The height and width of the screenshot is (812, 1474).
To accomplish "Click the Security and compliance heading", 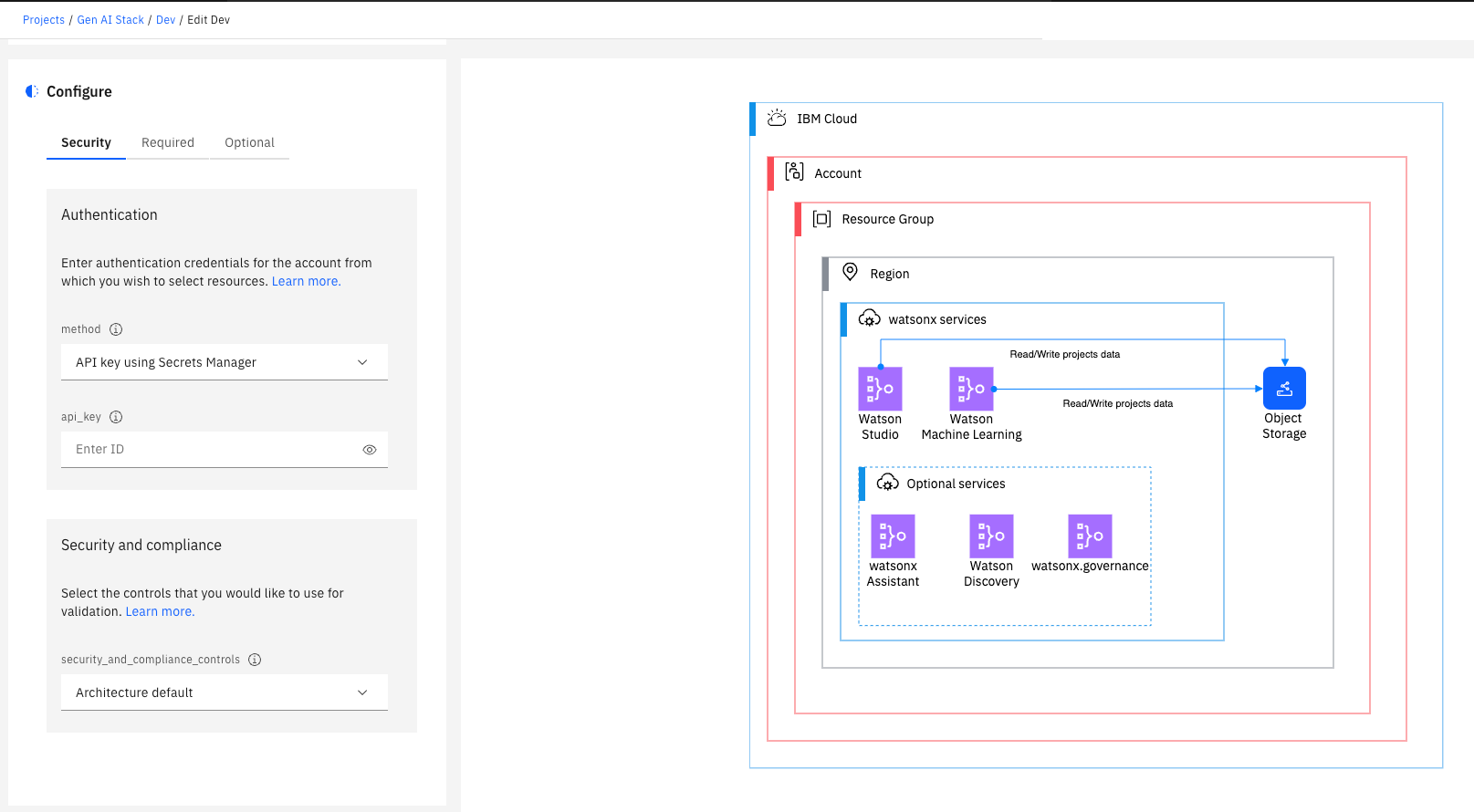I will click(x=141, y=545).
